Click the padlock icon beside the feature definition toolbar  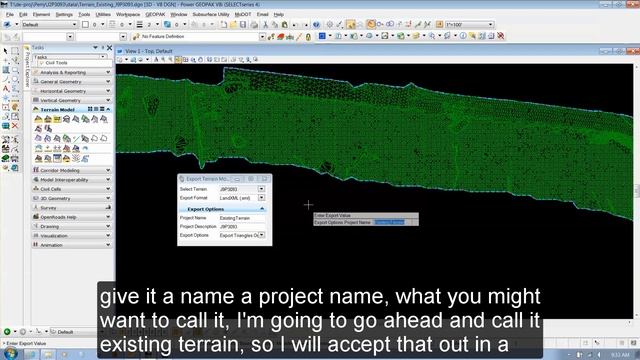click(308, 37)
